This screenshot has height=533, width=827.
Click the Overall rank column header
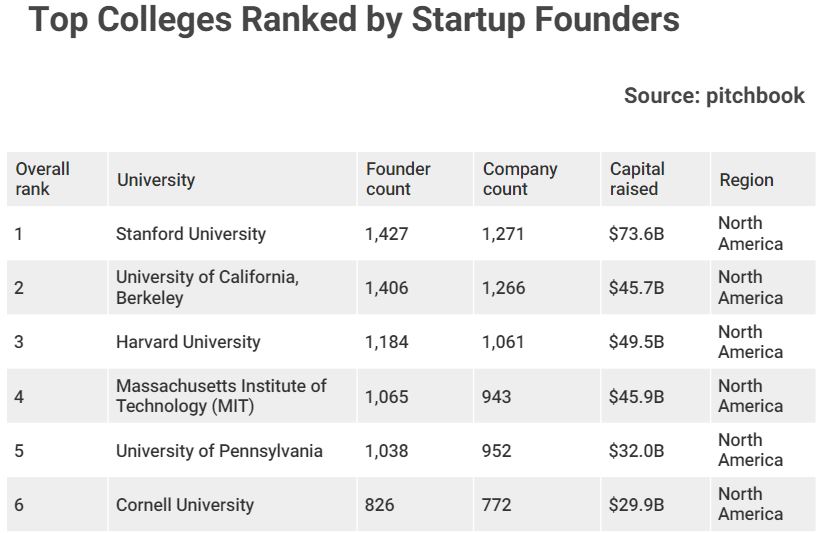(43, 179)
